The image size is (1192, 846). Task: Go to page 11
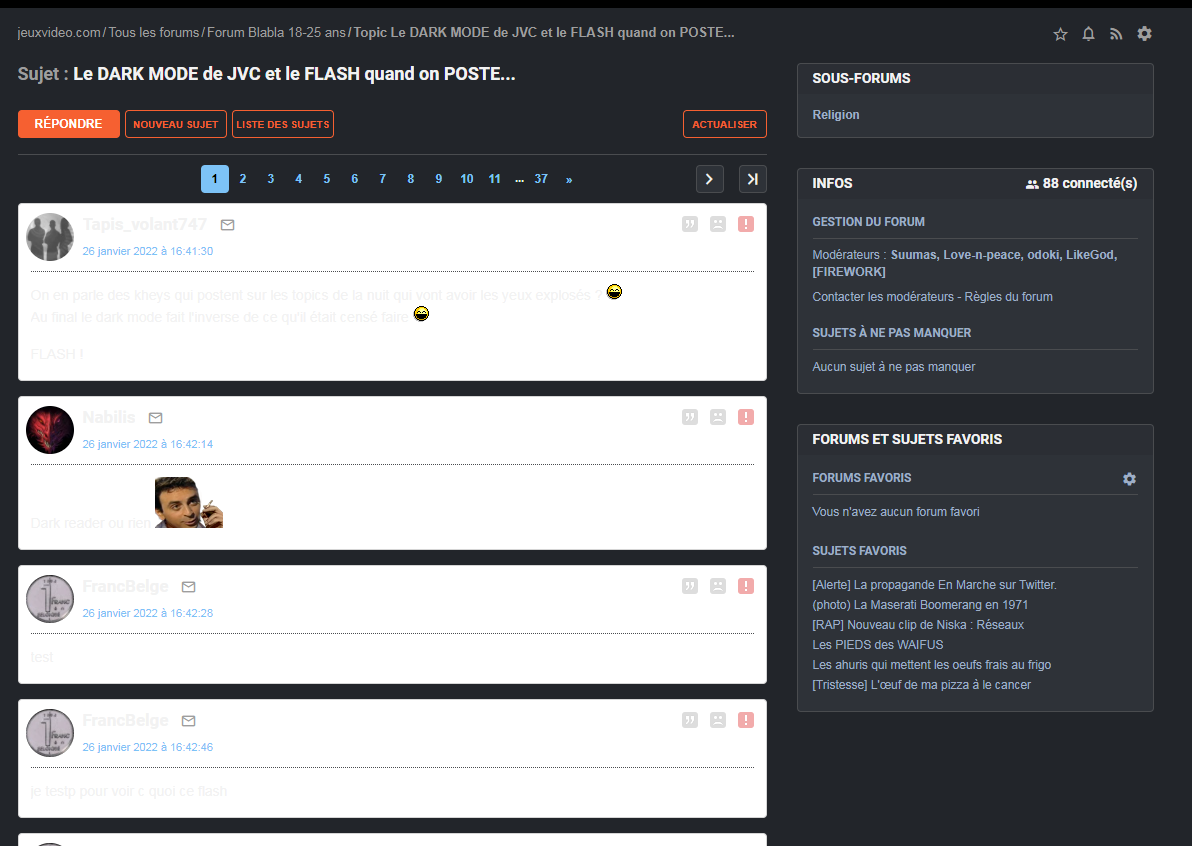494,179
